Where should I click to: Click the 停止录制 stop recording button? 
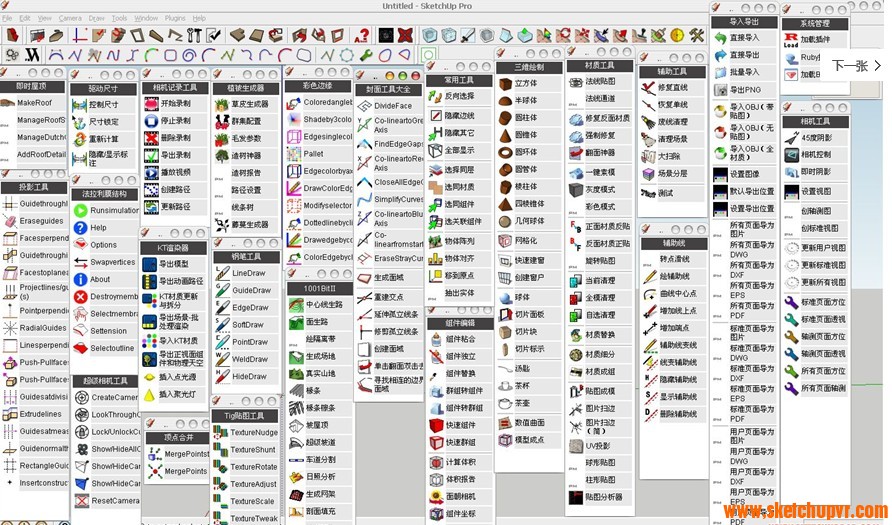click(151, 121)
